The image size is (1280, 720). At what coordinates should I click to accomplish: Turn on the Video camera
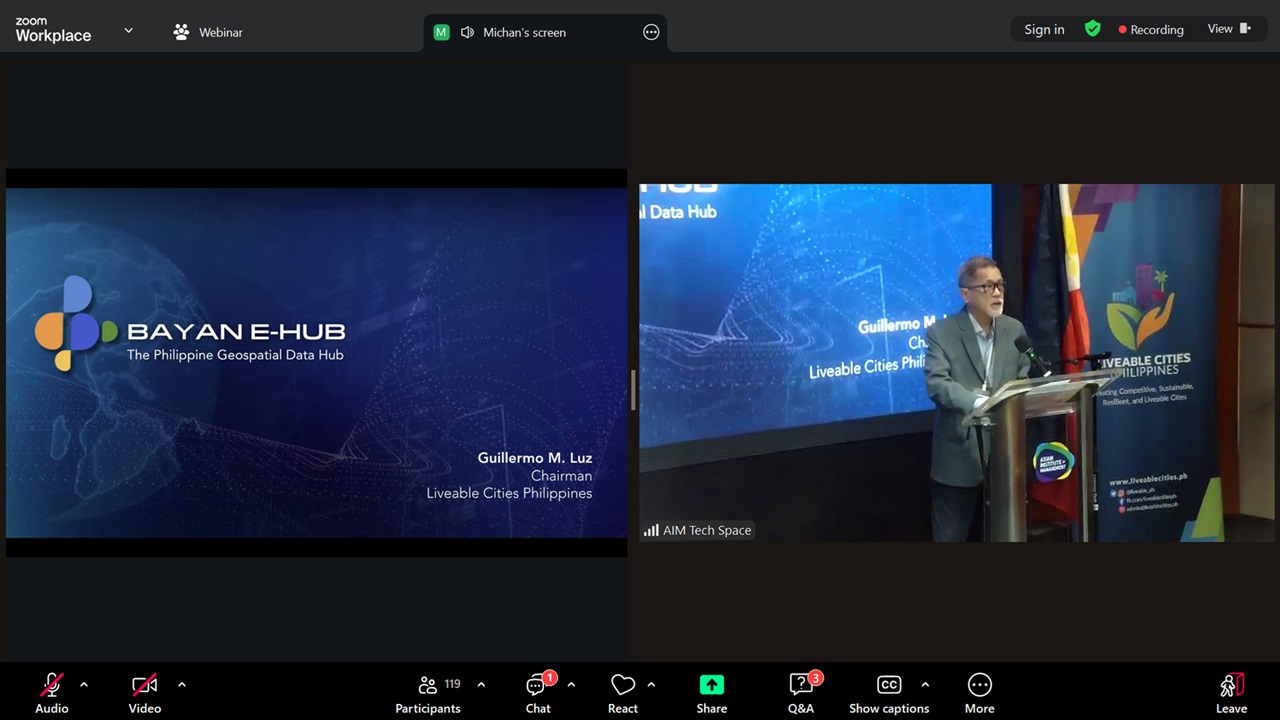[x=145, y=693]
